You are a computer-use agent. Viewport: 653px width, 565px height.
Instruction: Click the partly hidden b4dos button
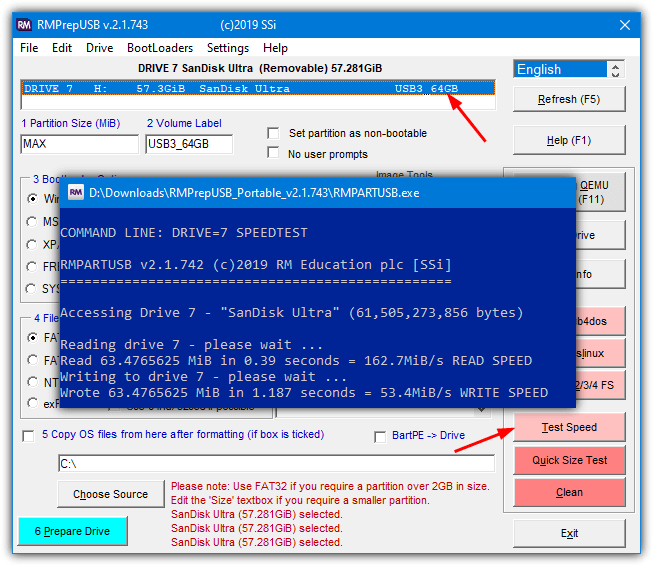point(601,321)
